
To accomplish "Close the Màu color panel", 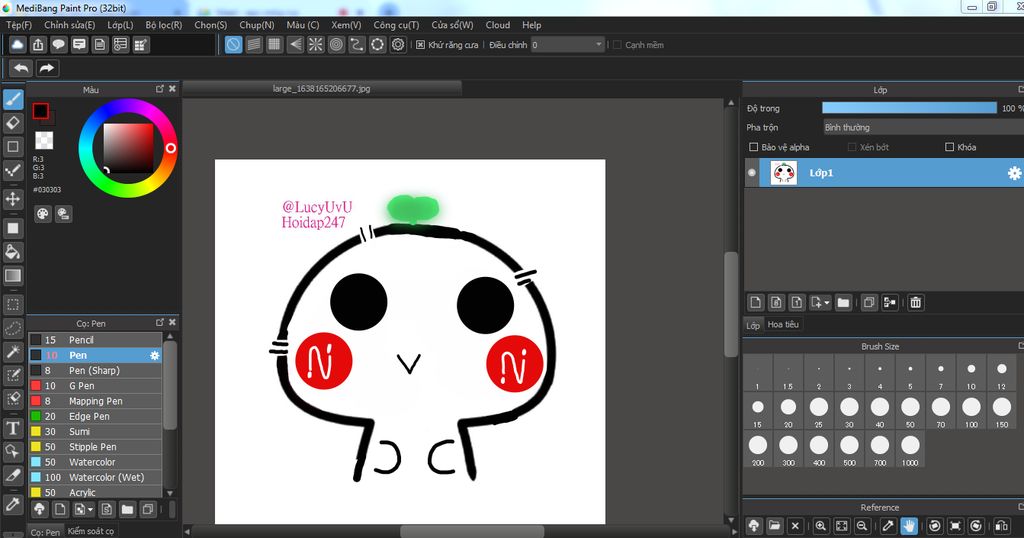I will (x=172, y=89).
